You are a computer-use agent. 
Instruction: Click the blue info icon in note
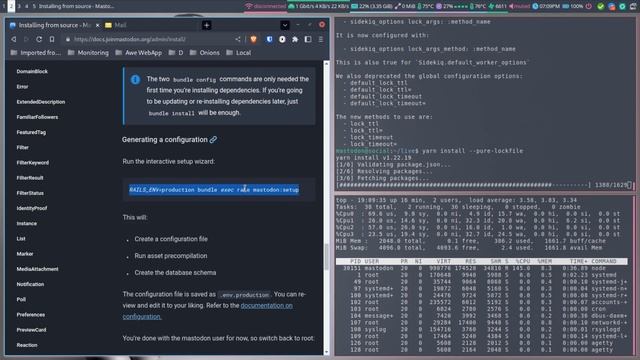click(136, 80)
